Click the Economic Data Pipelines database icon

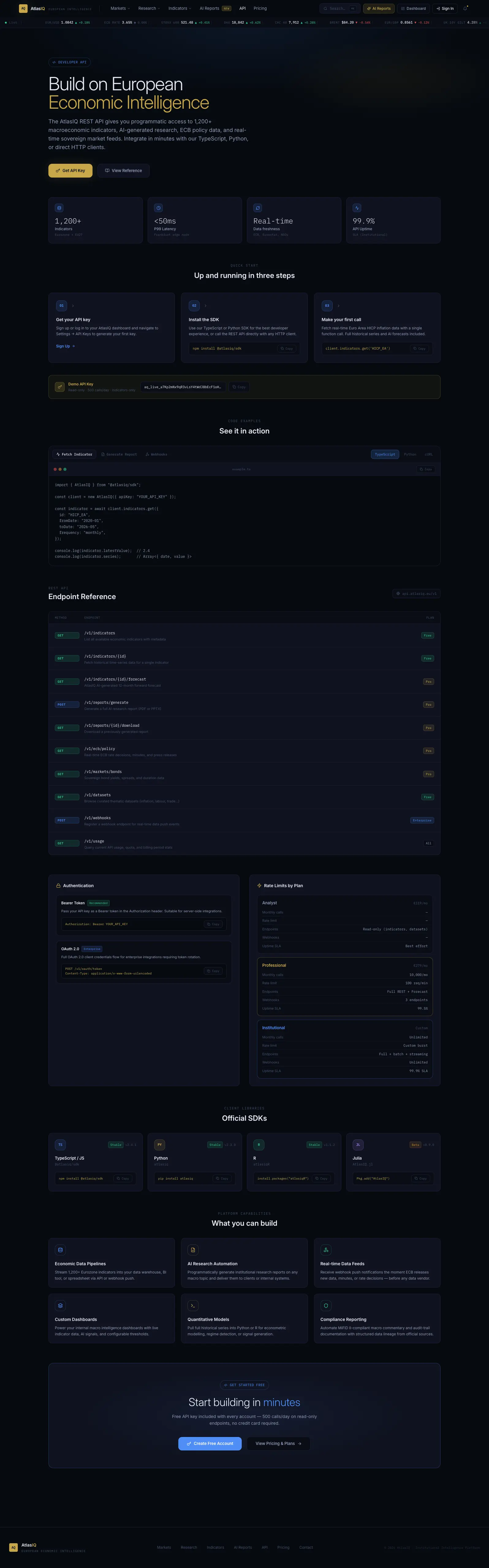coord(60,1250)
